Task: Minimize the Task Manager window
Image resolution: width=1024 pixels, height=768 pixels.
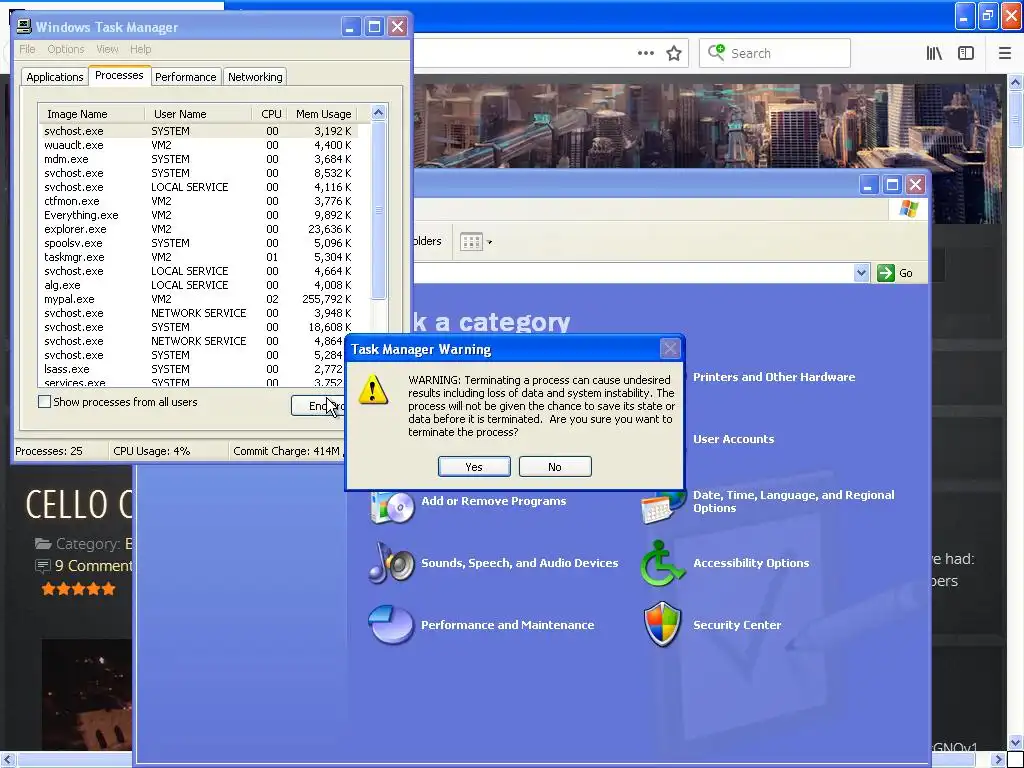Action: pyautogui.click(x=351, y=27)
